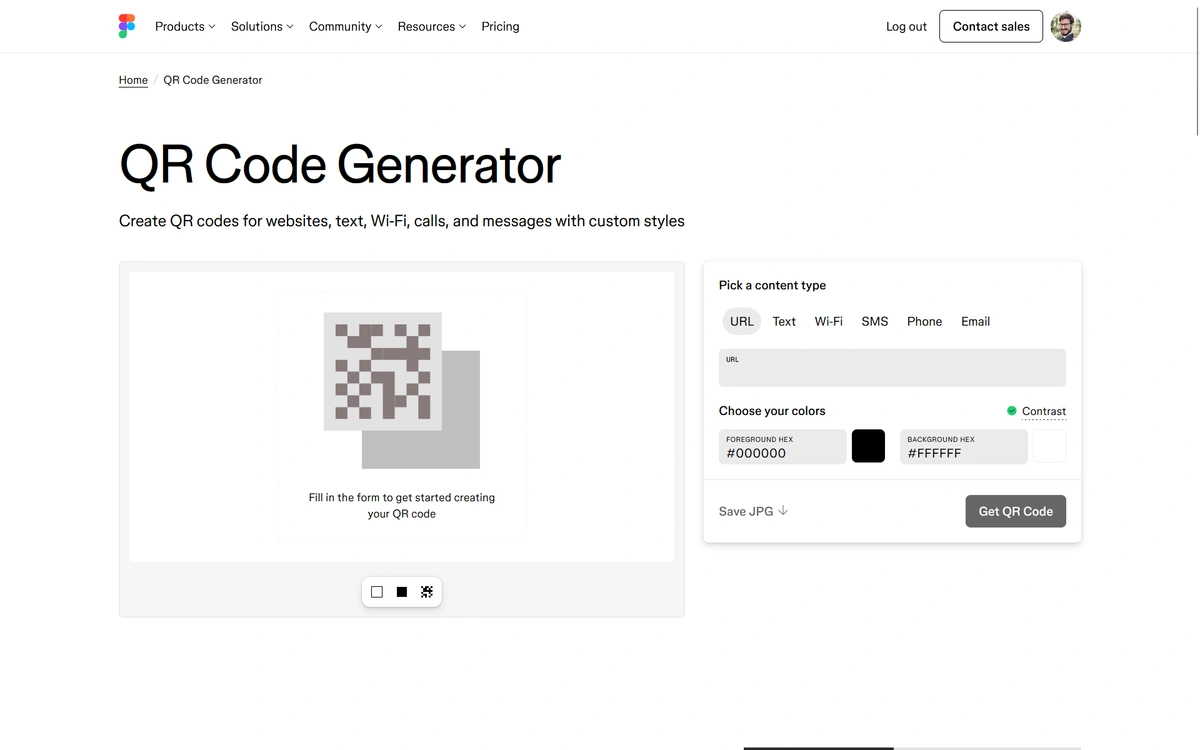Choose the Phone content type

click(925, 321)
